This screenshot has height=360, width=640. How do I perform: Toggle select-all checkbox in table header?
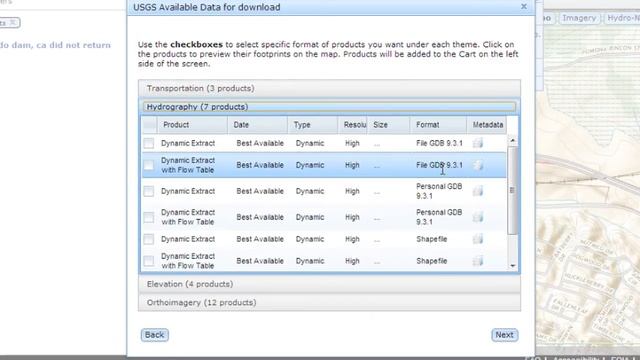[149, 125]
